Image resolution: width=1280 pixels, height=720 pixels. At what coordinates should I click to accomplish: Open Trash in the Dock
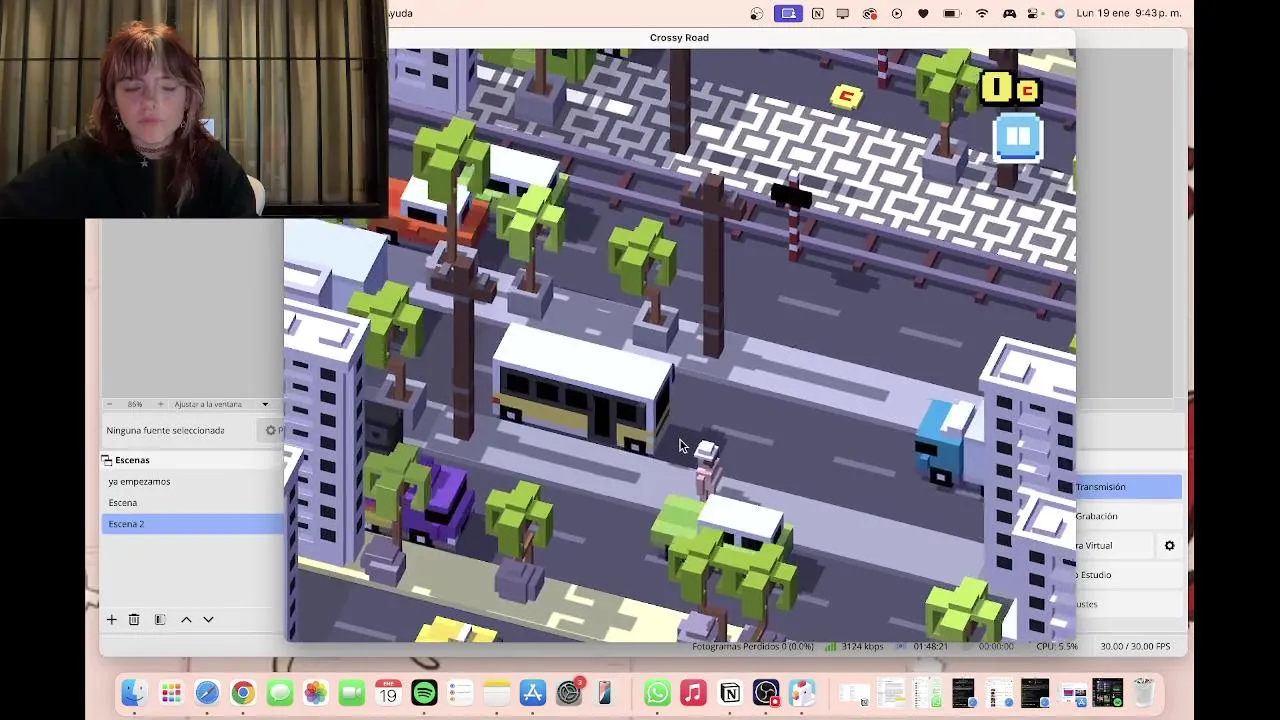click(1144, 692)
